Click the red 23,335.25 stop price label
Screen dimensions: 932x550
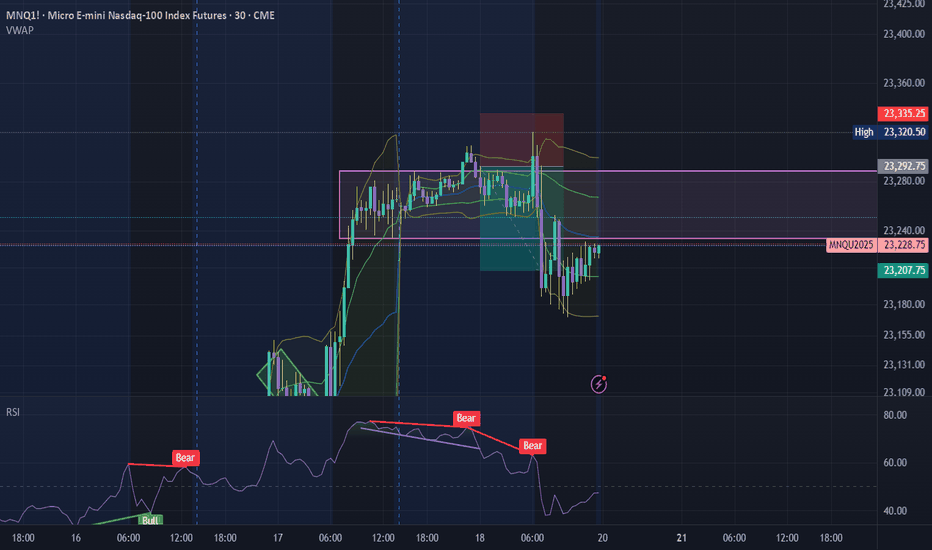pyautogui.click(x=902, y=114)
